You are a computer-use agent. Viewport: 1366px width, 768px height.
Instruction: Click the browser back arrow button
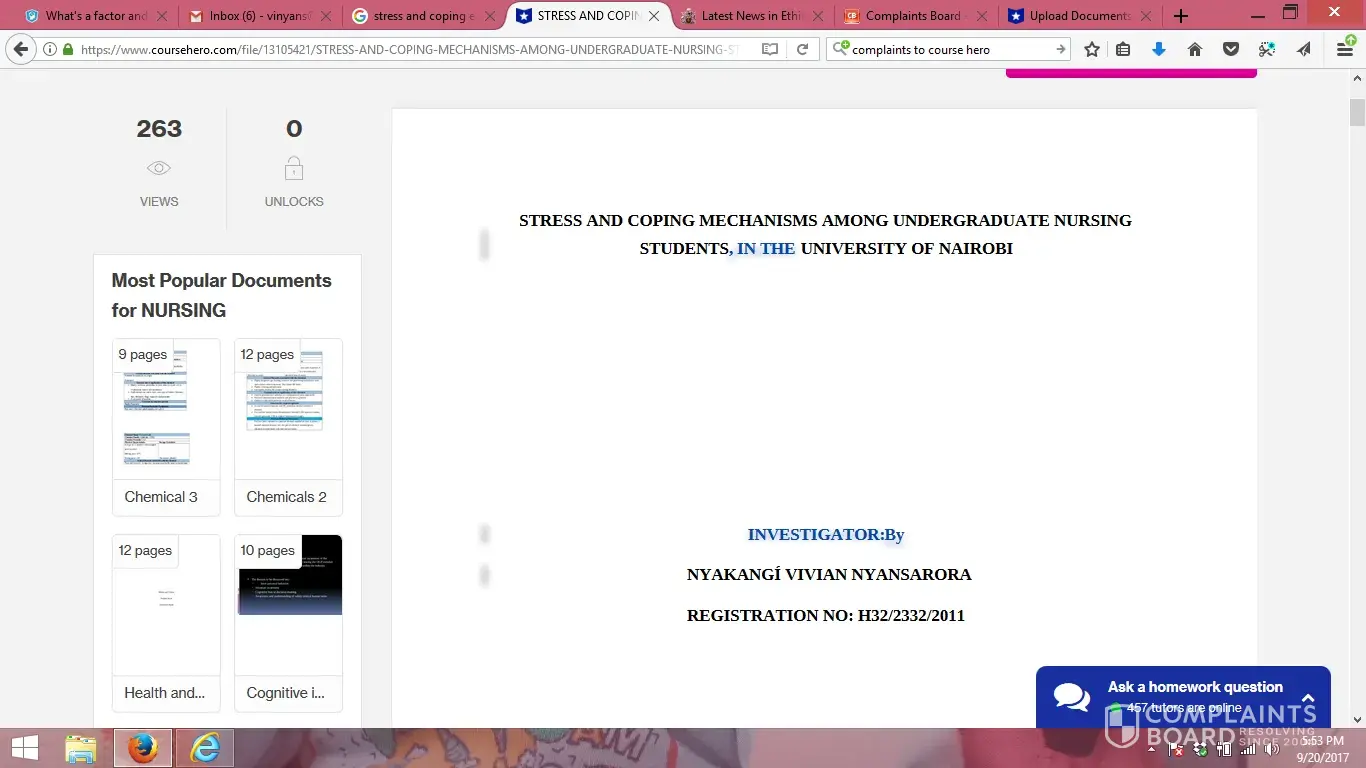point(21,50)
